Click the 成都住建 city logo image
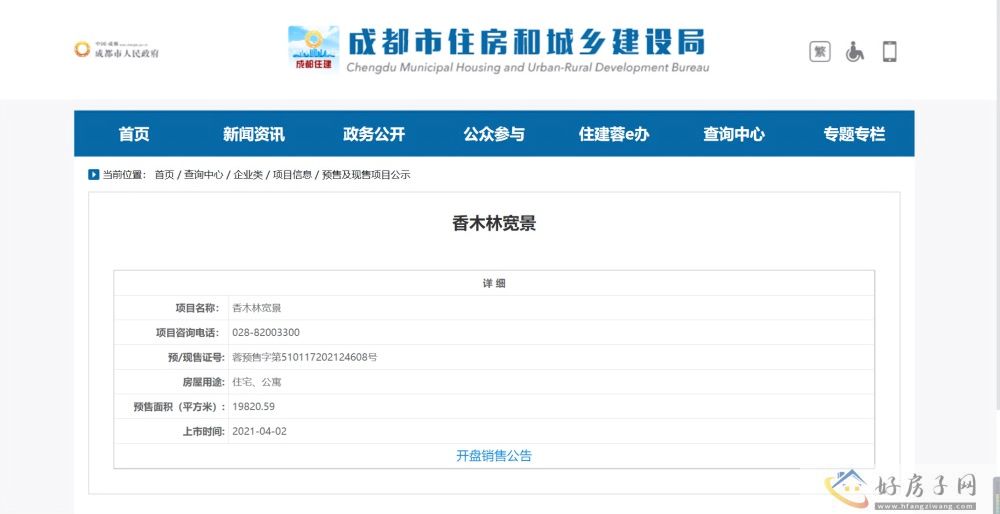The width and height of the screenshot is (1000, 514). 313,49
